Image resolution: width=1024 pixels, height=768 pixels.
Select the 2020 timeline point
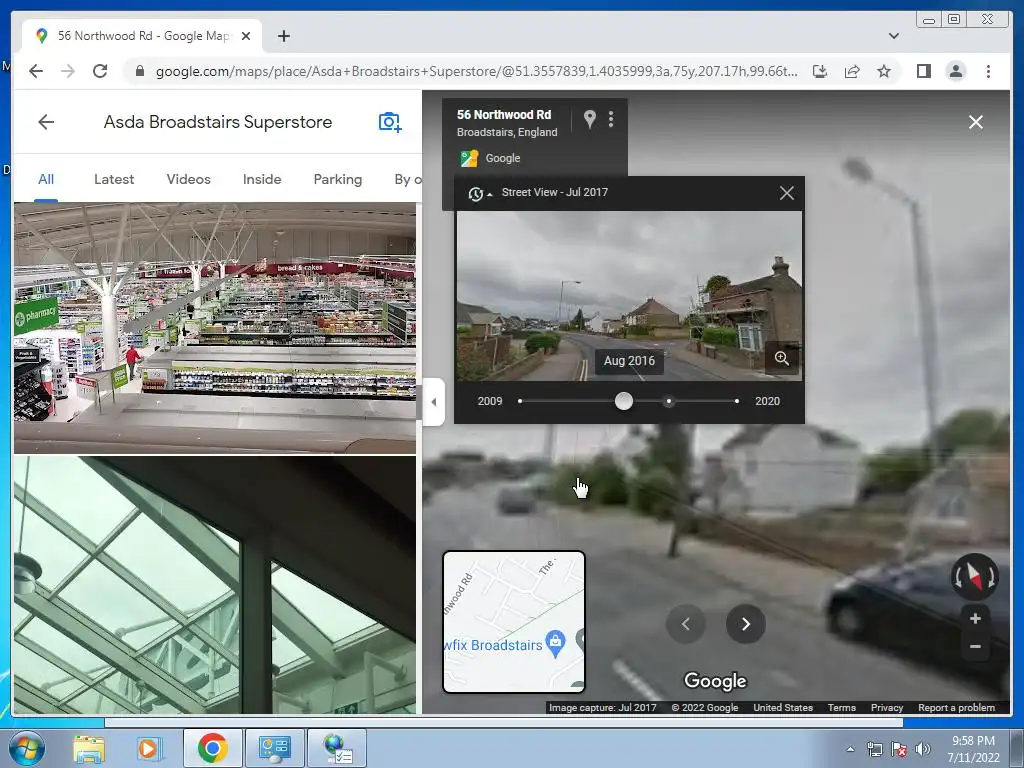pyautogui.click(x=737, y=401)
